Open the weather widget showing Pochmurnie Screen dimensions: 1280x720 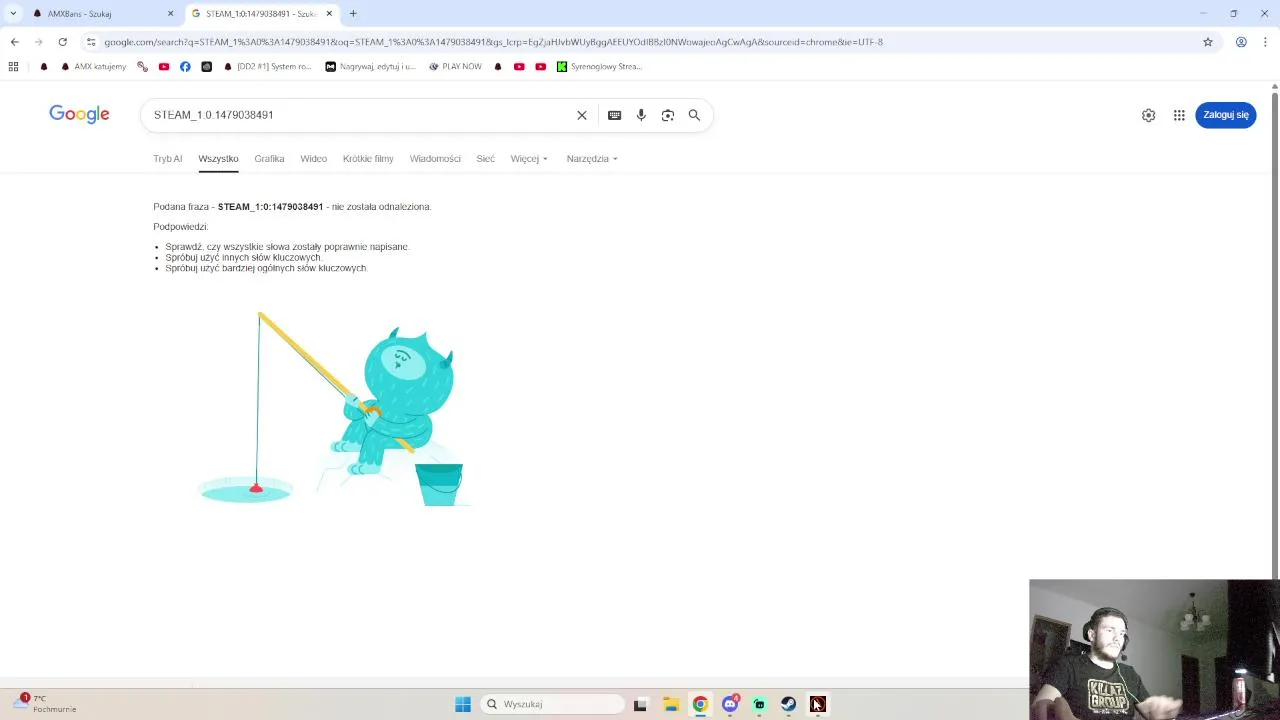coord(45,703)
